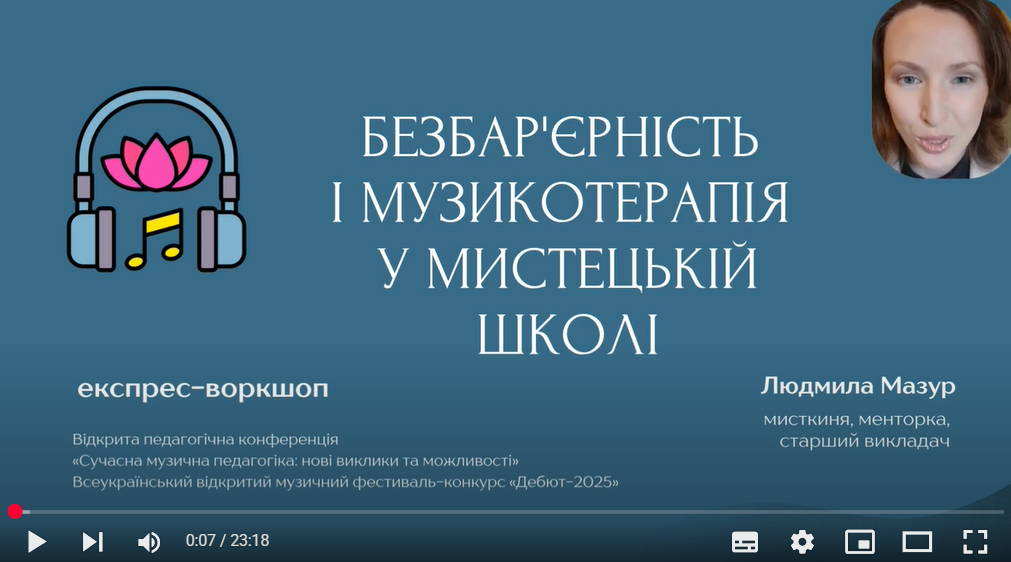Image resolution: width=1011 pixels, height=562 pixels.
Task: Click the speaker name "Людмила Мазур"
Action: click(x=858, y=386)
